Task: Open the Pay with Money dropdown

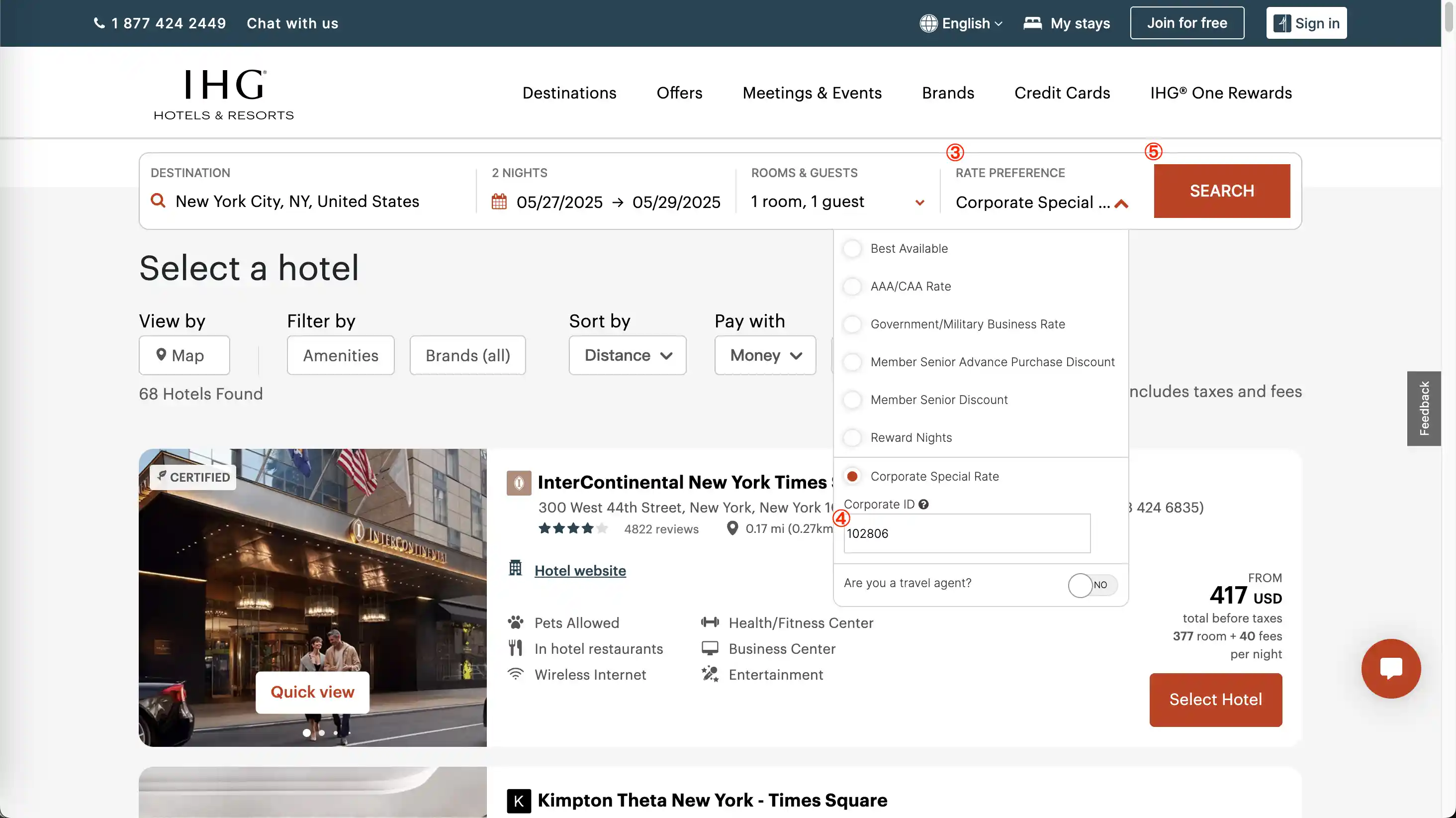Action: click(x=765, y=355)
